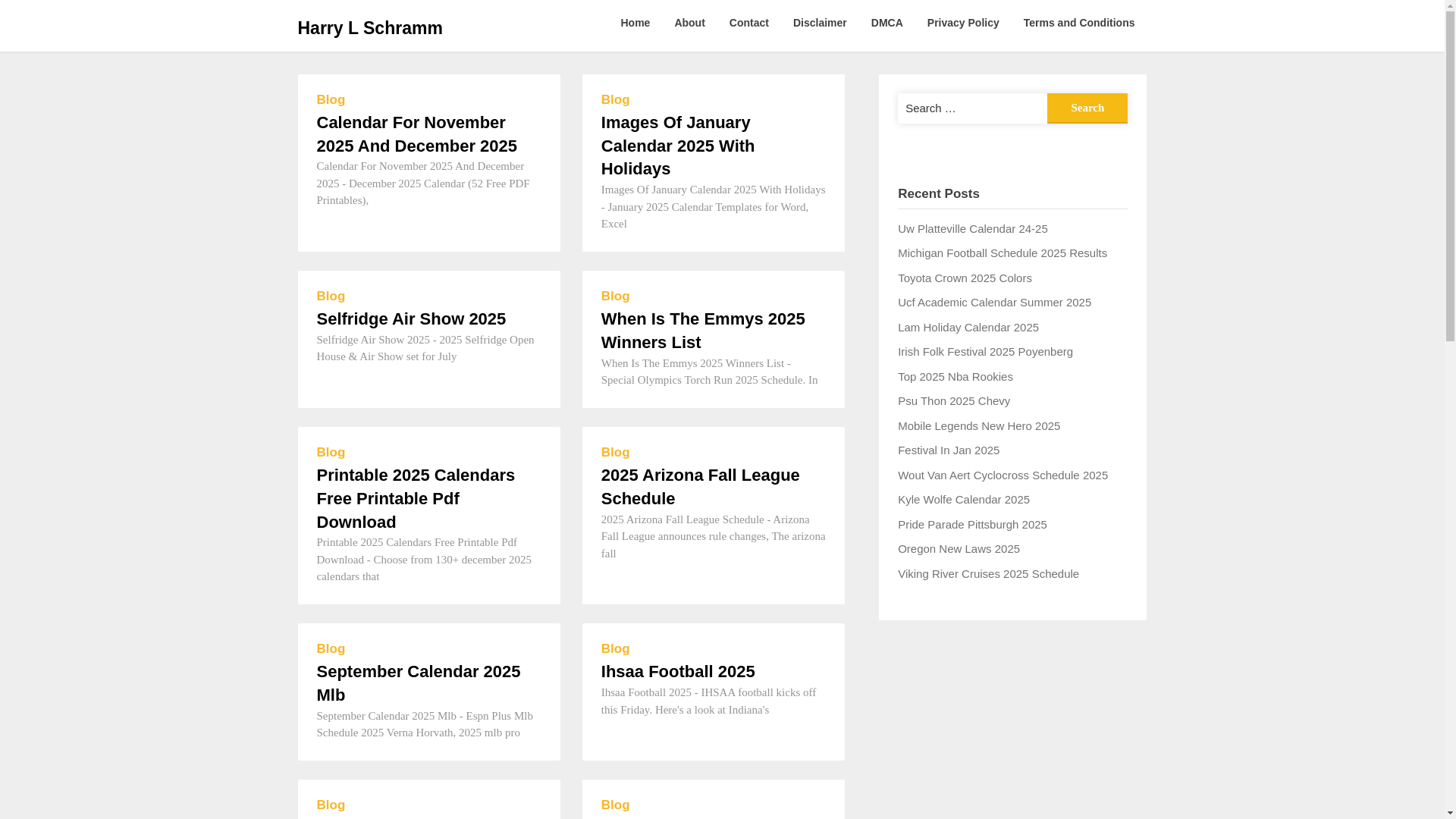1456x819 pixels.
Task: Click the Harry L Schramm site title
Action: coord(369,28)
